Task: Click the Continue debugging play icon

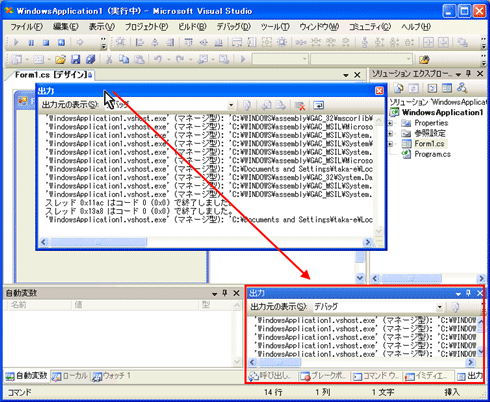Action: 16,43
